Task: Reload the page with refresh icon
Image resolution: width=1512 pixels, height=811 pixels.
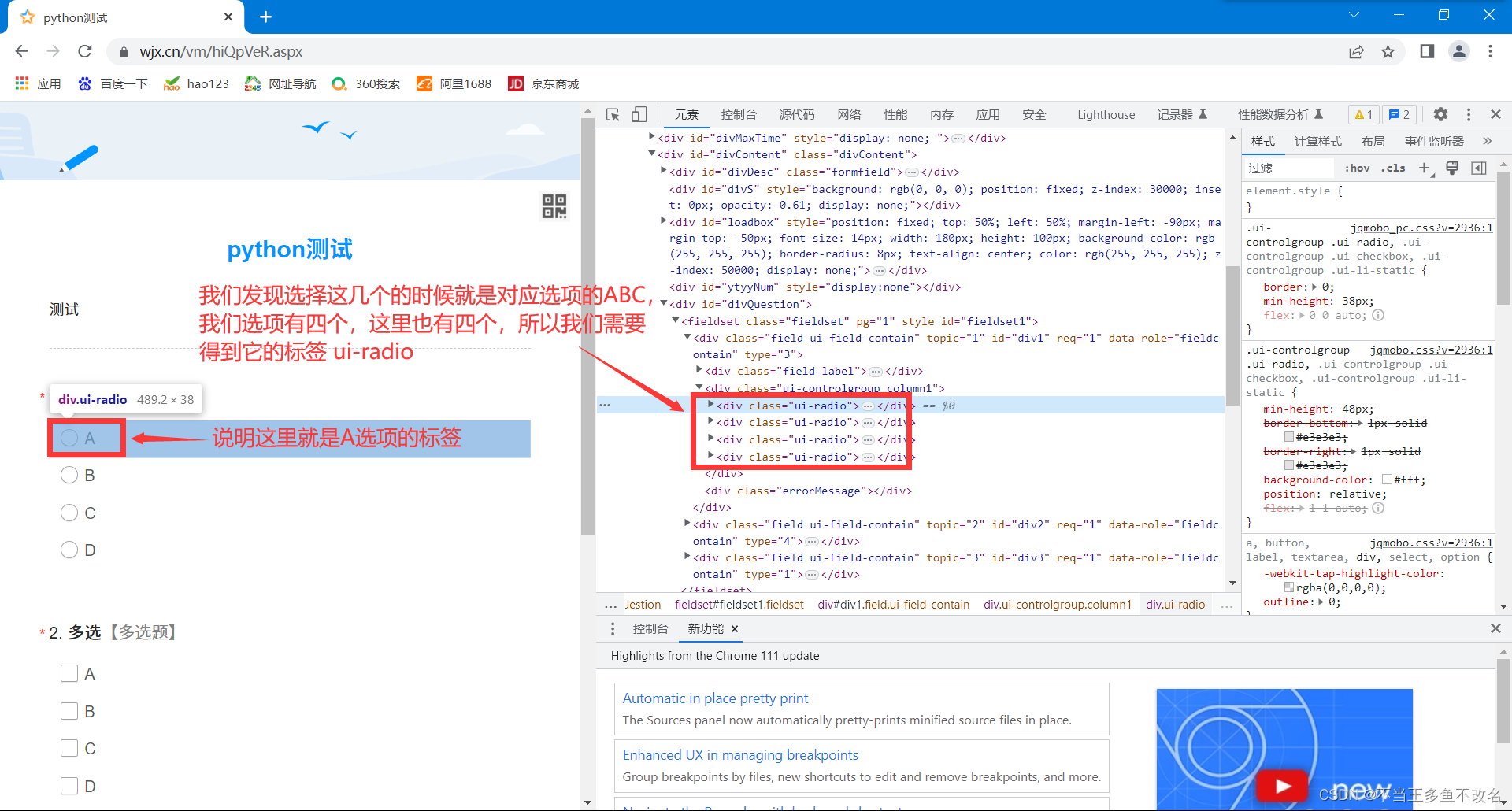Action: pyautogui.click(x=85, y=51)
